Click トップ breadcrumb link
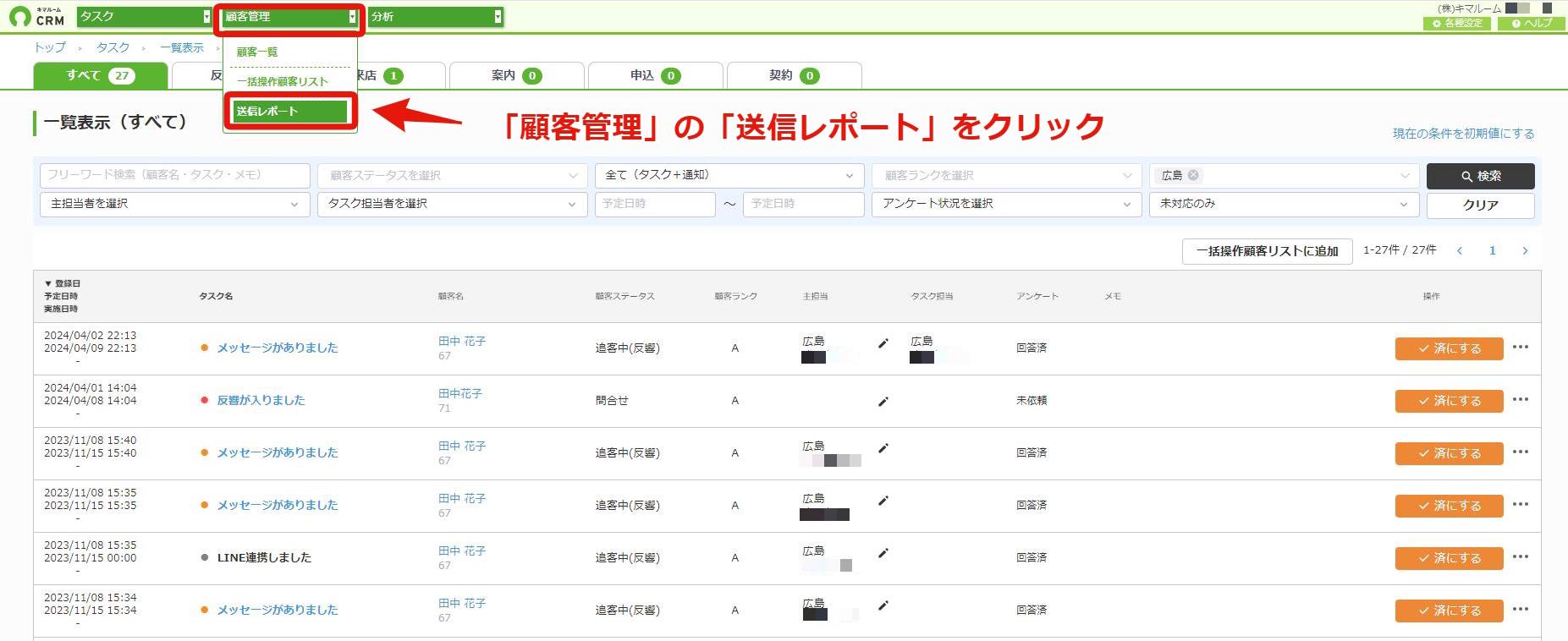 pyautogui.click(x=50, y=47)
